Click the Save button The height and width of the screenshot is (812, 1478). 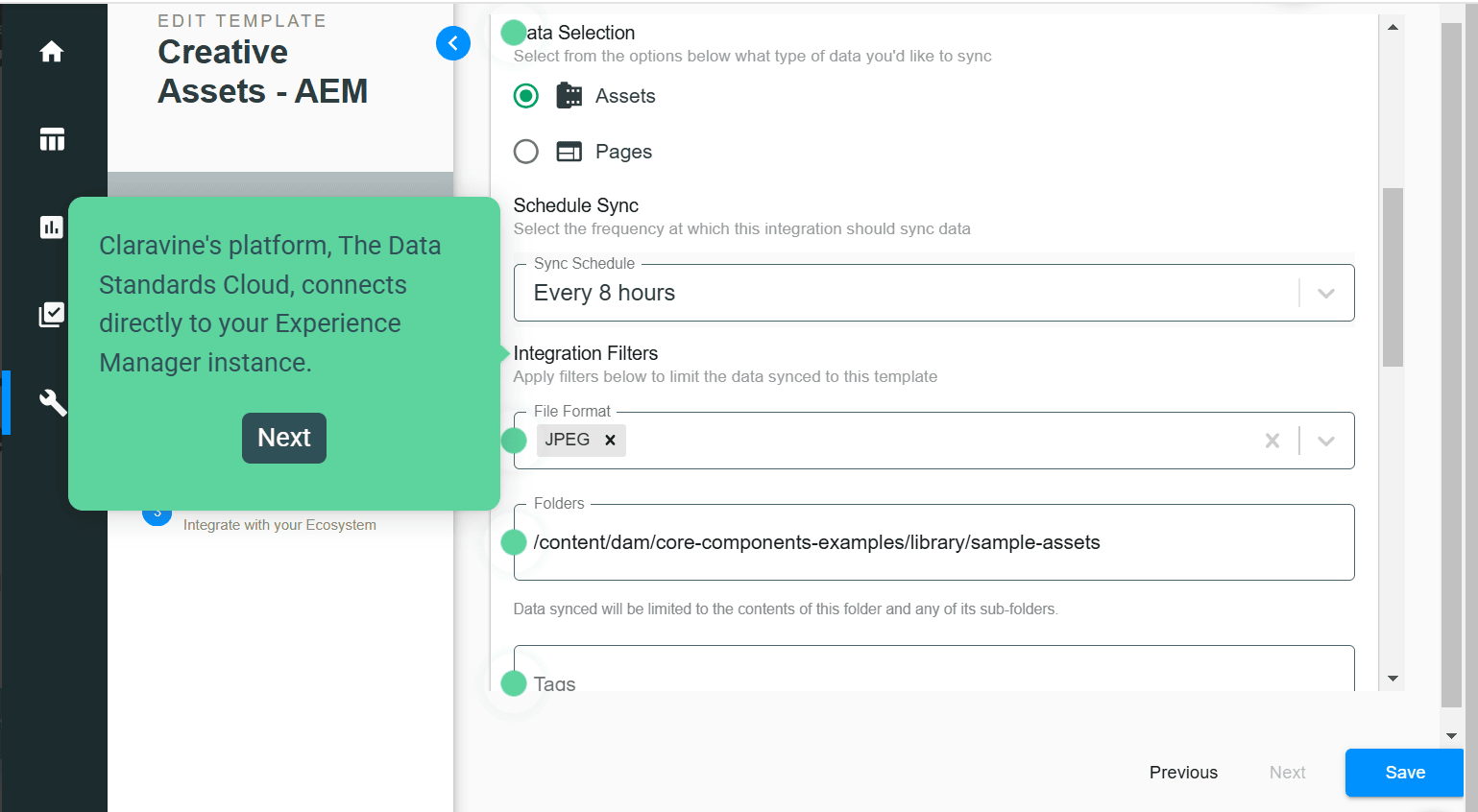pyautogui.click(x=1404, y=773)
